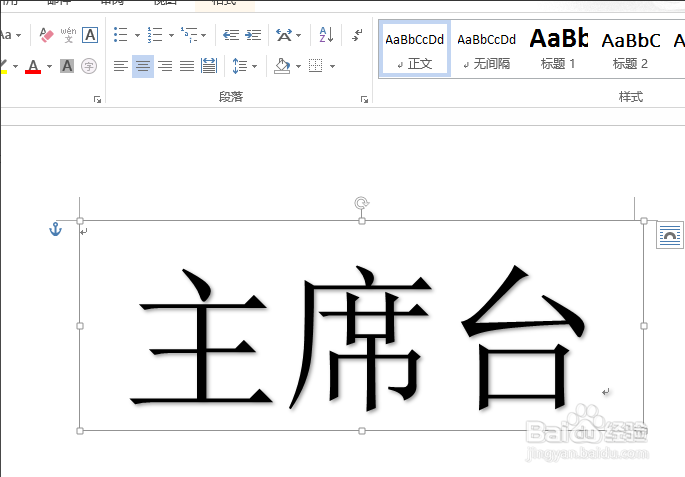The image size is (685, 477).
Task: Click the object anchor icon
Action: coord(55,229)
